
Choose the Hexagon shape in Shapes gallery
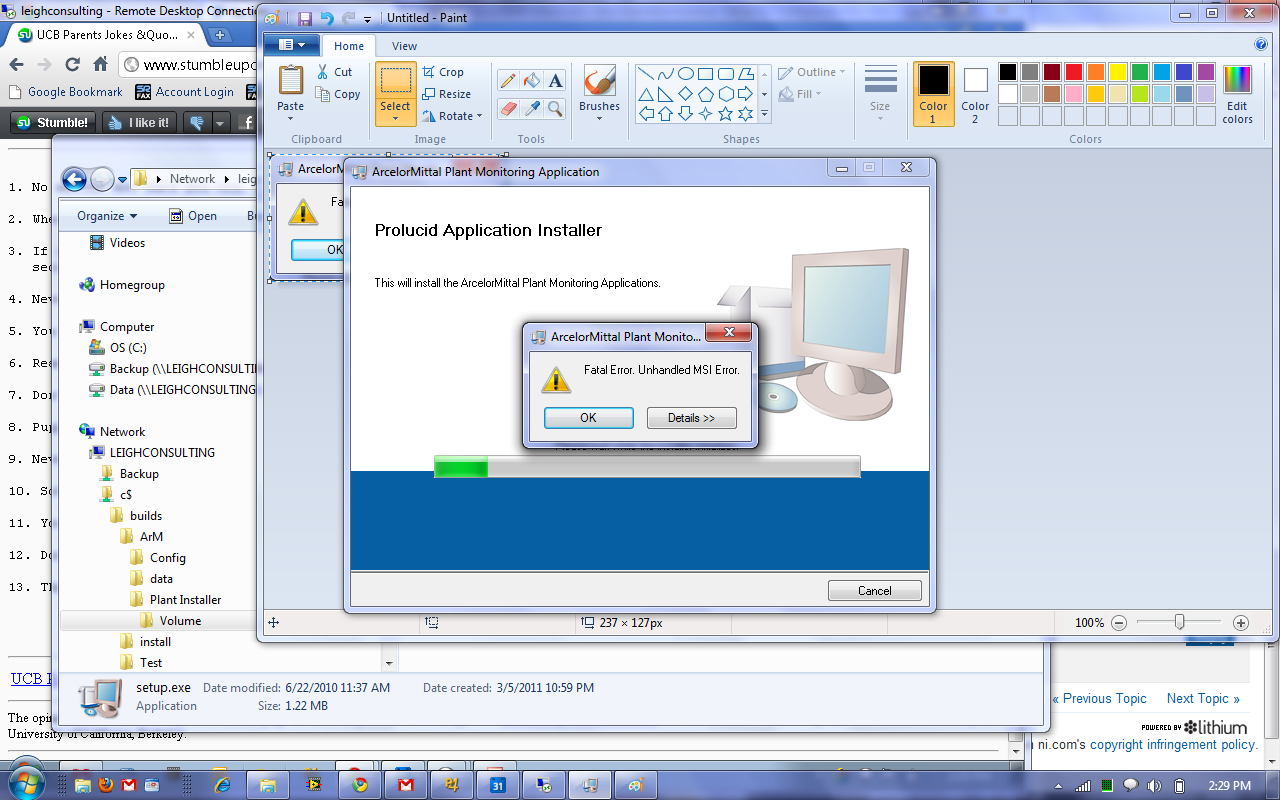(726, 94)
